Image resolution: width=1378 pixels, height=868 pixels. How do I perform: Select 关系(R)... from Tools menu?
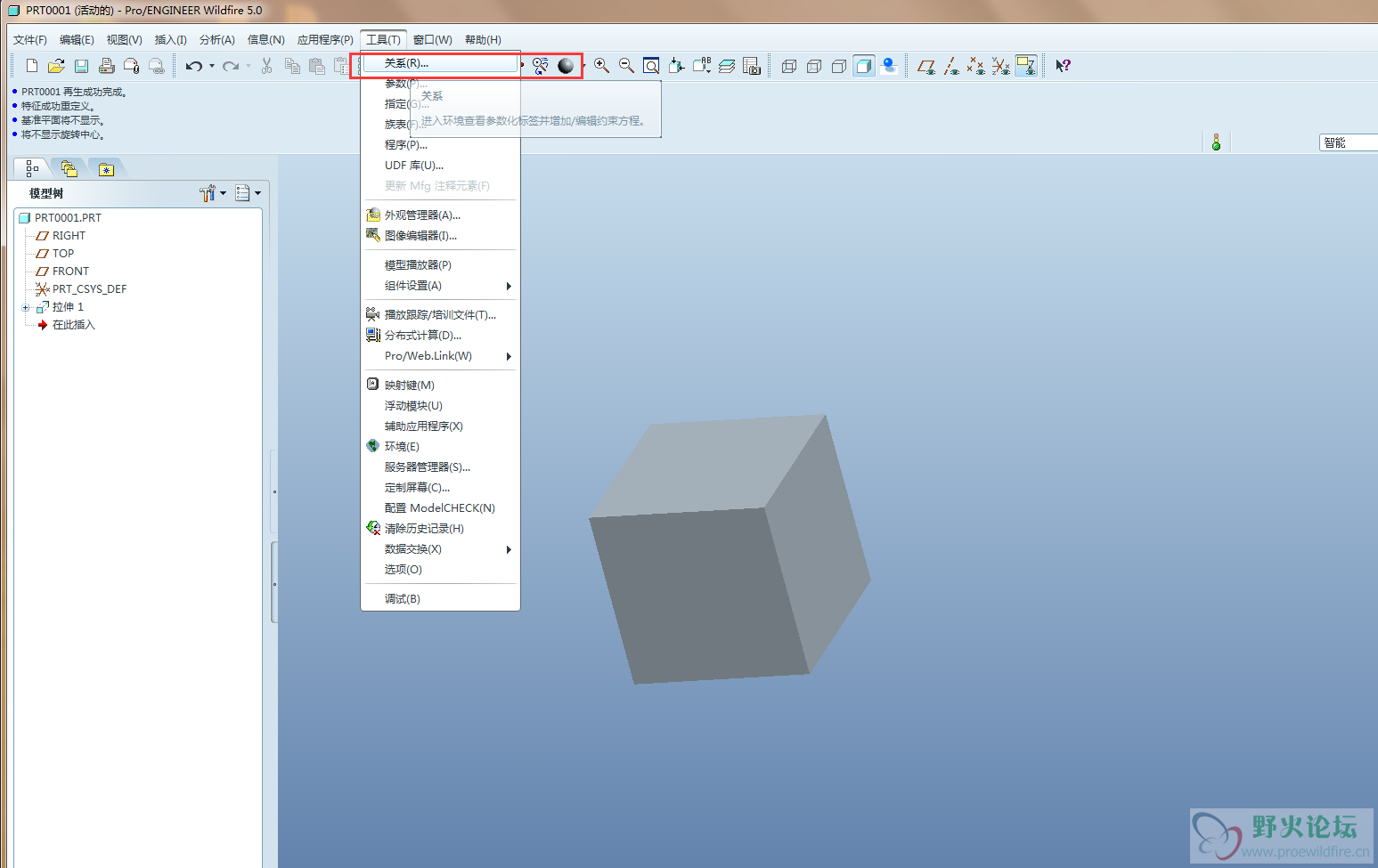click(x=440, y=63)
